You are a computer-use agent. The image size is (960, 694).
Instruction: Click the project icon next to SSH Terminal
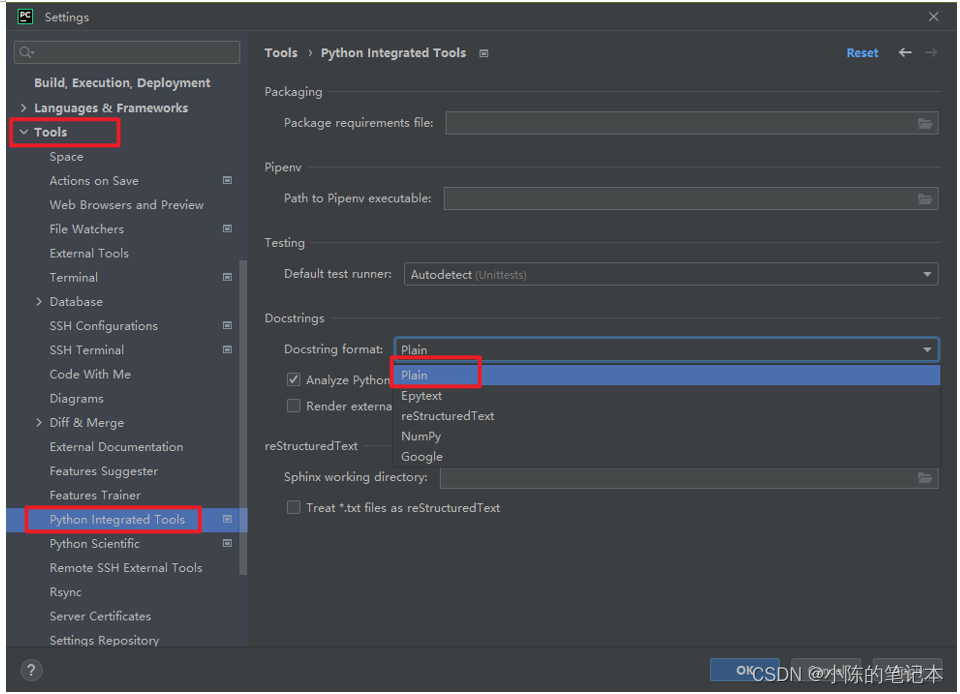pyautogui.click(x=227, y=350)
